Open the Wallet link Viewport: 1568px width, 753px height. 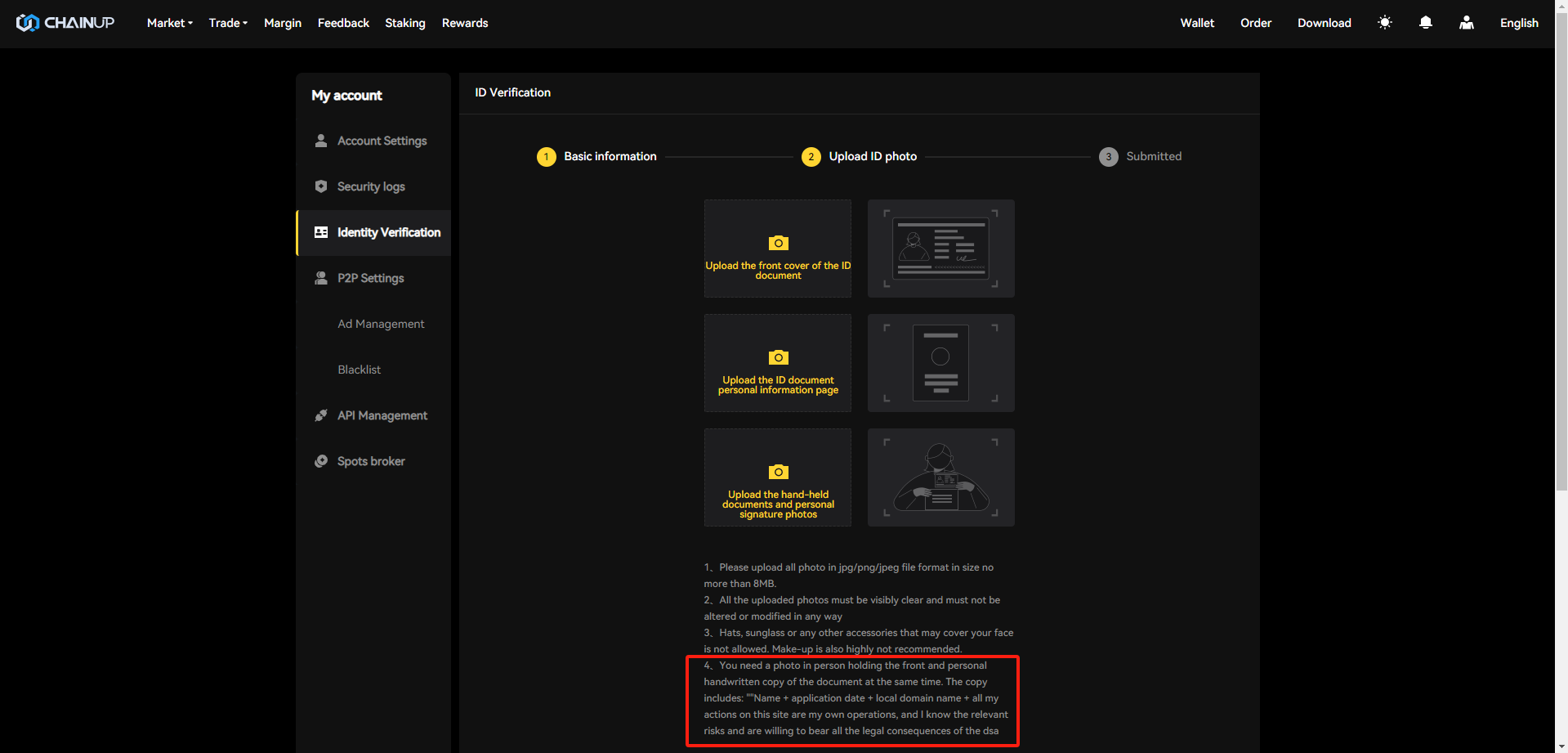coord(1197,23)
